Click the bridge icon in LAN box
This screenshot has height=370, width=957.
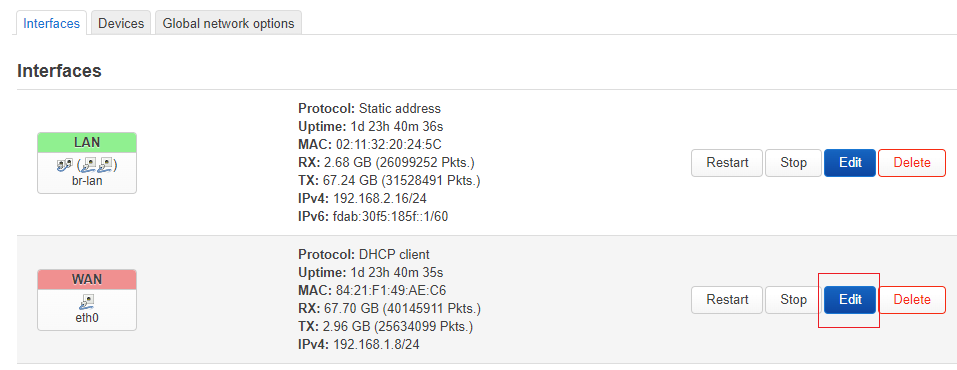63,164
